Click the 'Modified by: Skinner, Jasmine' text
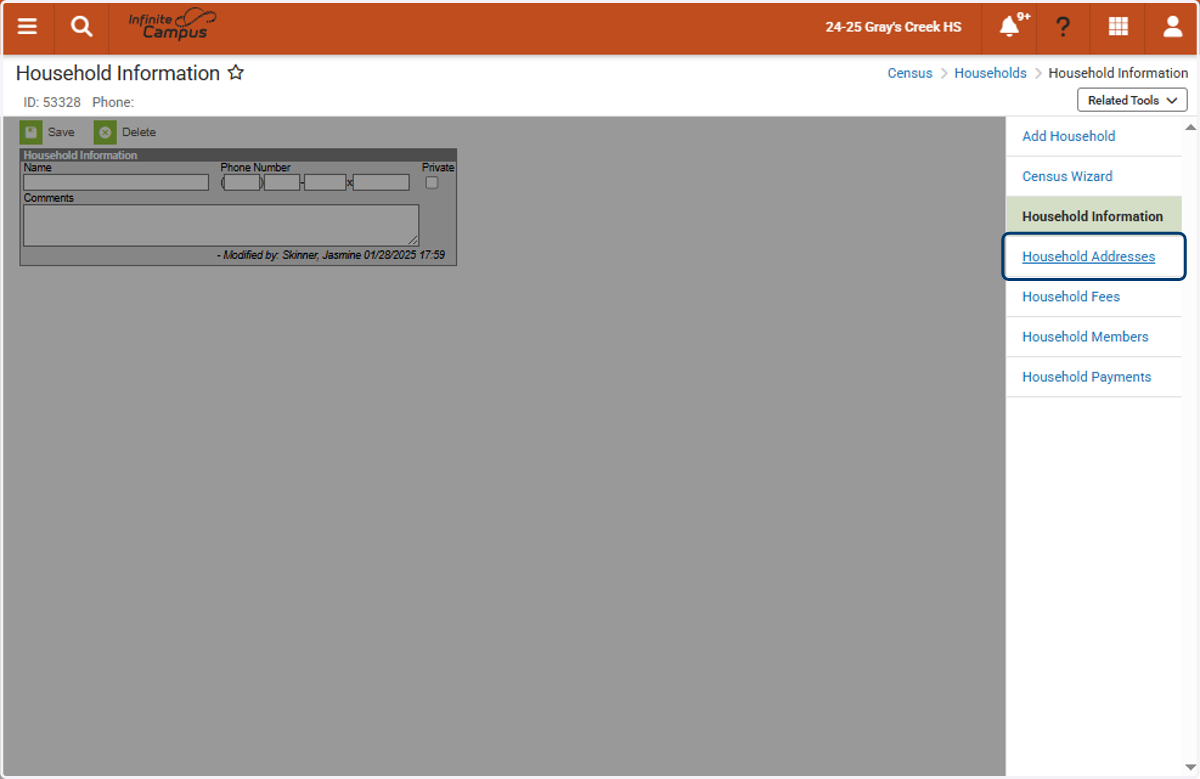 291,255
